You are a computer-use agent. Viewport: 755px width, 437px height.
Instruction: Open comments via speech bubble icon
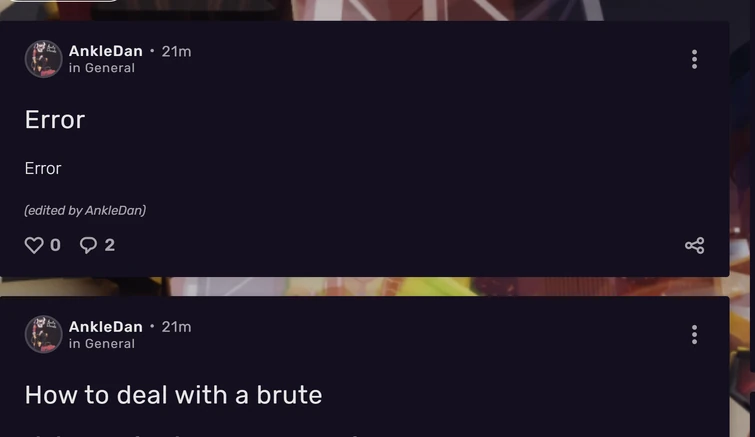[x=88, y=245]
